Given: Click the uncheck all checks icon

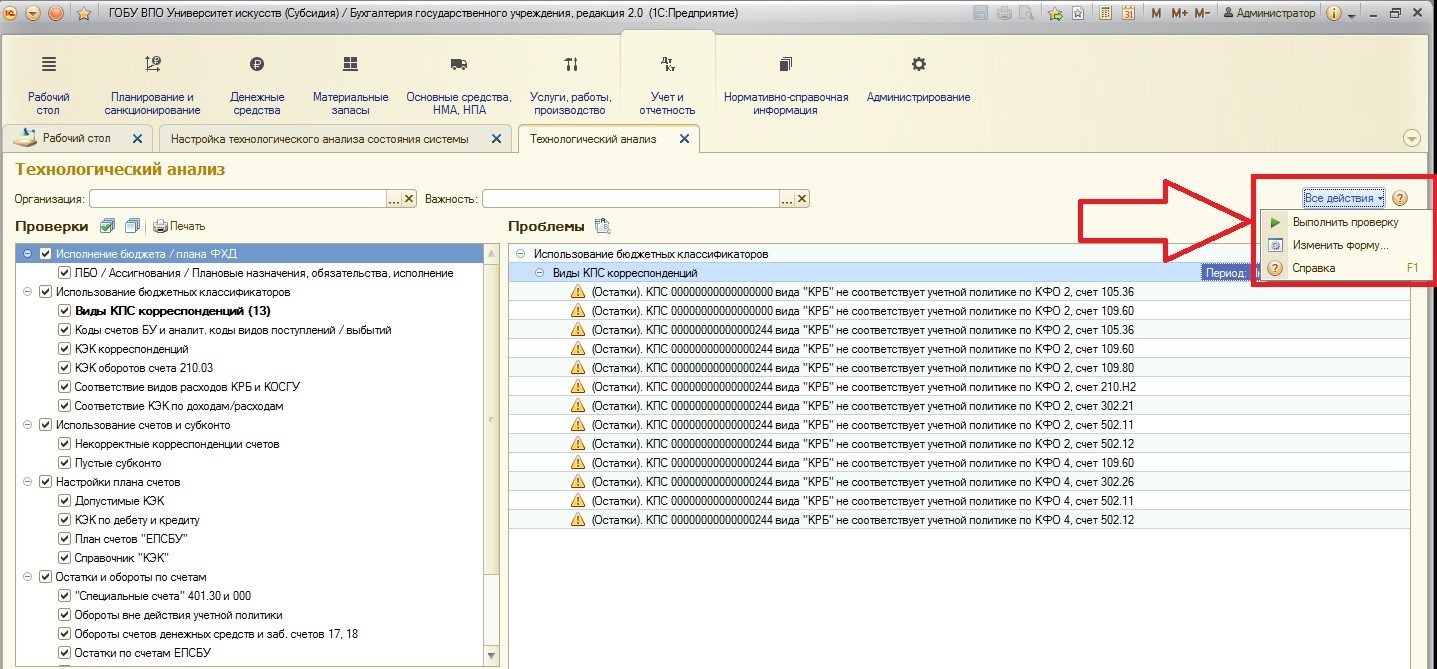Looking at the screenshot, I should [131, 226].
